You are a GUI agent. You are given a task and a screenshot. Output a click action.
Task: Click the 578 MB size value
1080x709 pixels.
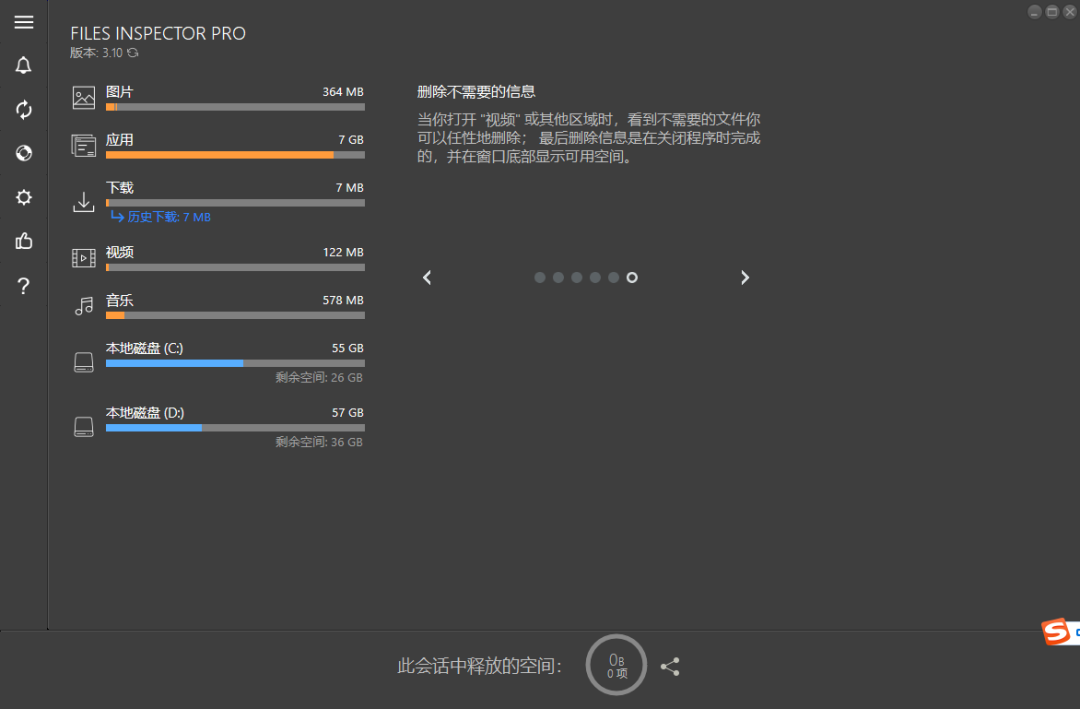tap(343, 300)
